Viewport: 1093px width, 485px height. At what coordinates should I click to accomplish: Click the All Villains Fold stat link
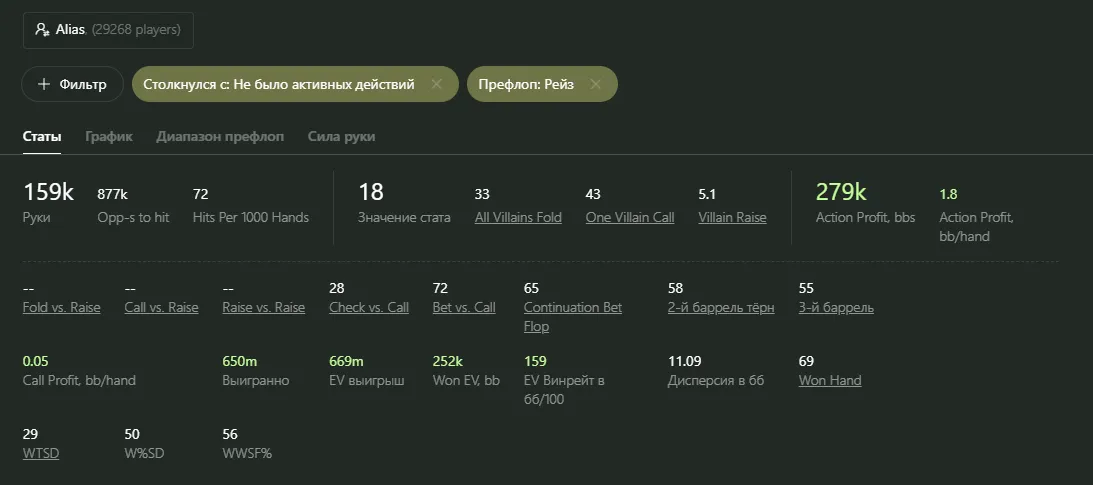tap(518, 217)
